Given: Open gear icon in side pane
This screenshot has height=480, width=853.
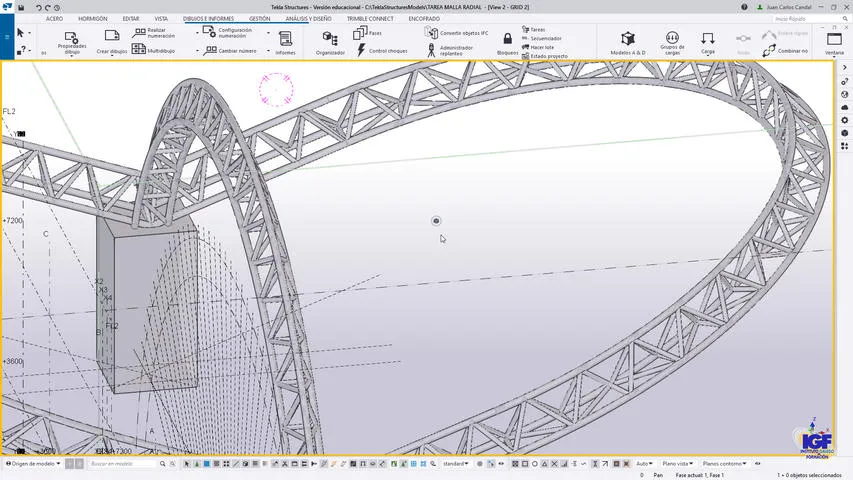Looking at the screenshot, I should [x=844, y=120].
